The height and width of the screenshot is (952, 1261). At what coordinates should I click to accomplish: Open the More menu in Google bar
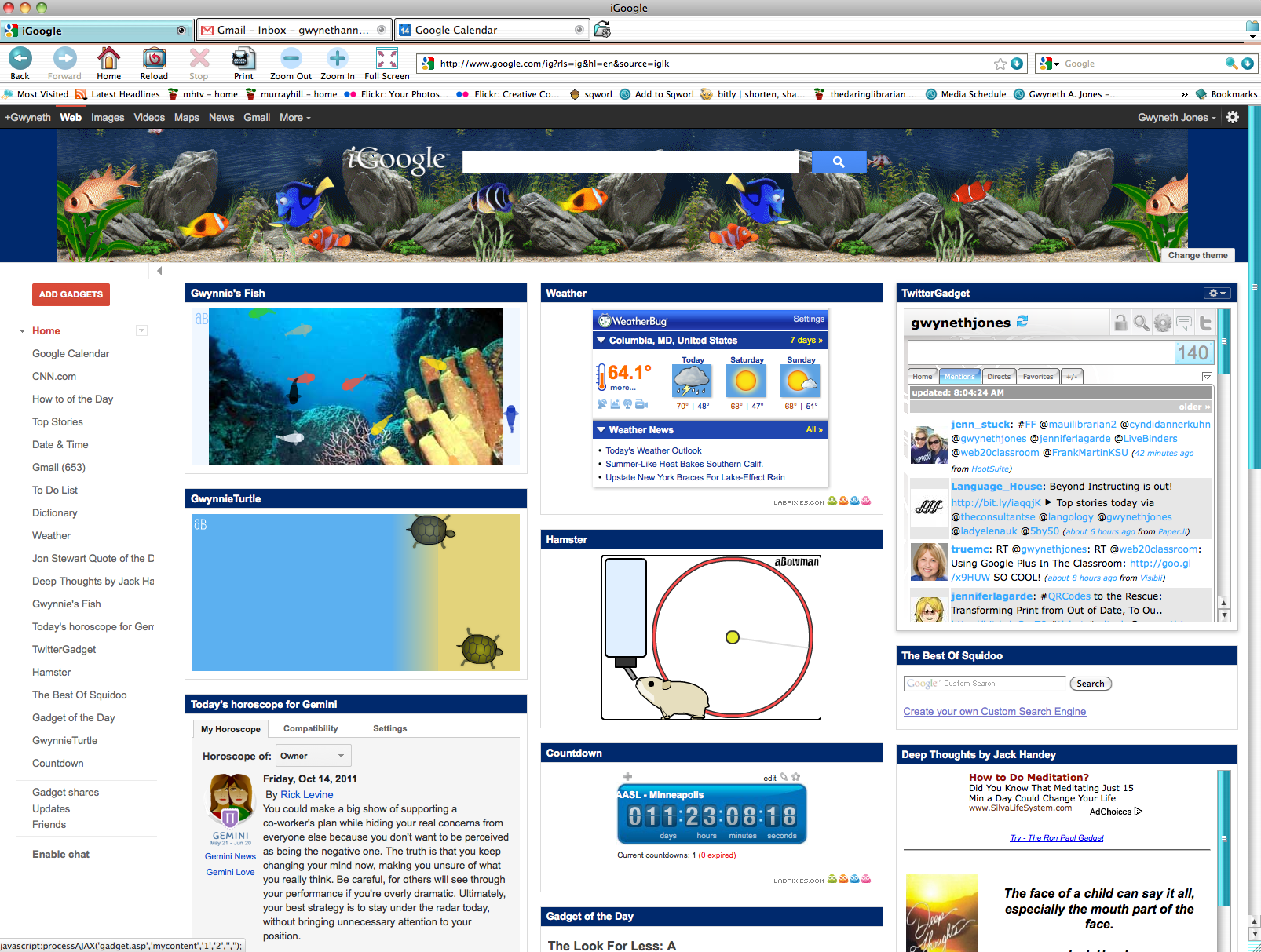(295, 117)
